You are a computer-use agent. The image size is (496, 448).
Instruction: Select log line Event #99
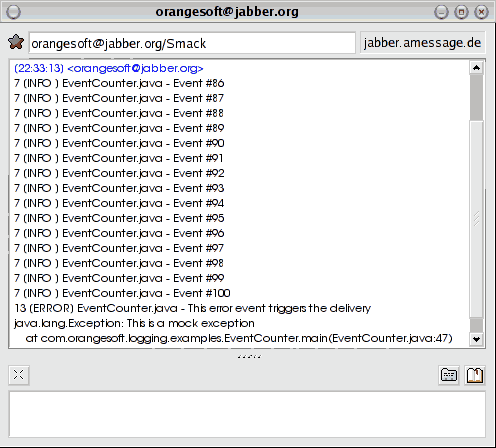(119, 278)
